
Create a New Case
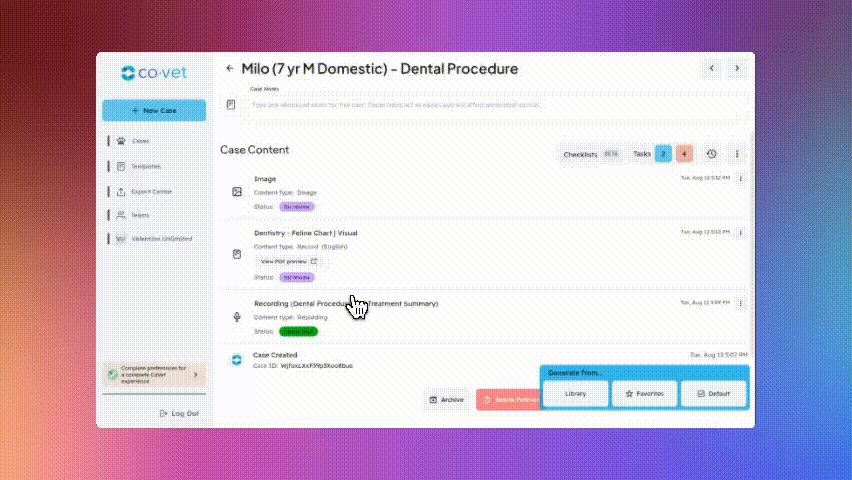pyautogui.click(x=154, y=110)
